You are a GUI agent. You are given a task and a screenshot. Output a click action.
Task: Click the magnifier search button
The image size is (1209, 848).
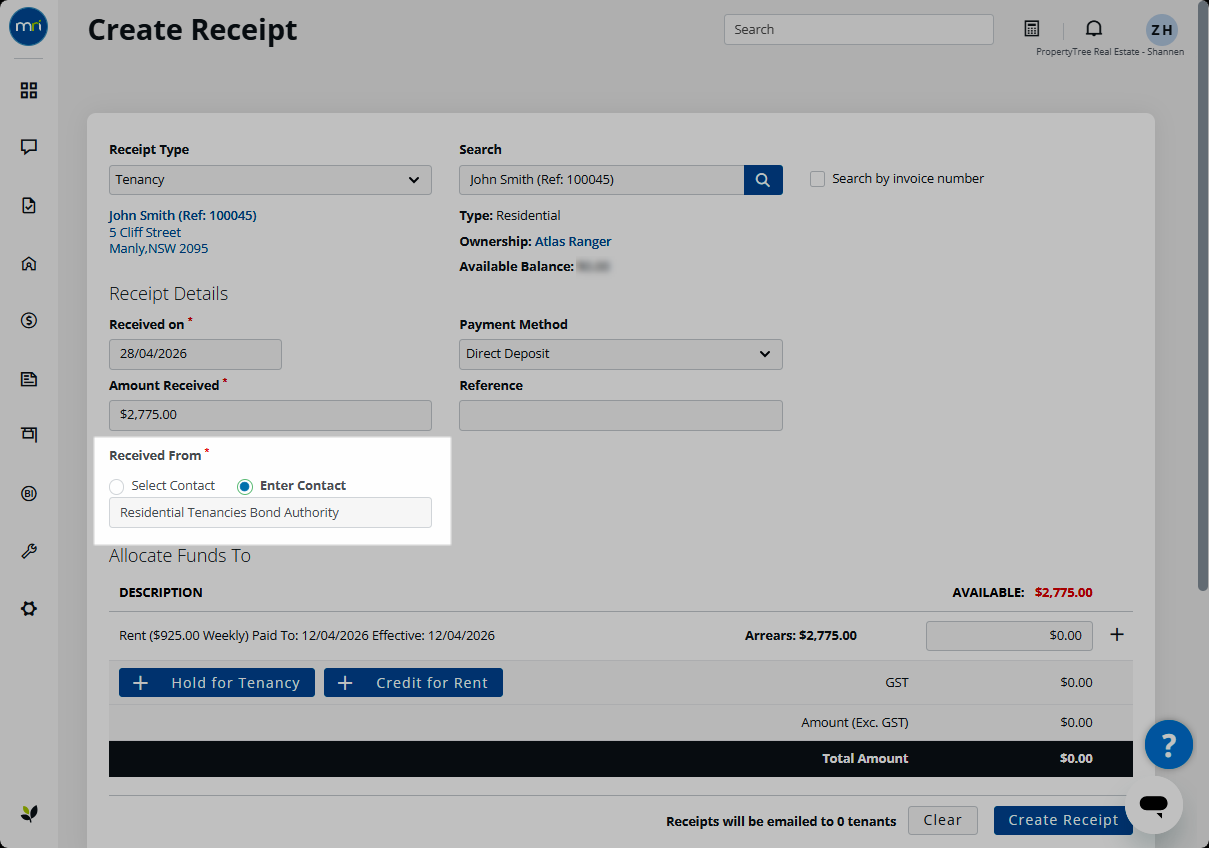[763, 180]
